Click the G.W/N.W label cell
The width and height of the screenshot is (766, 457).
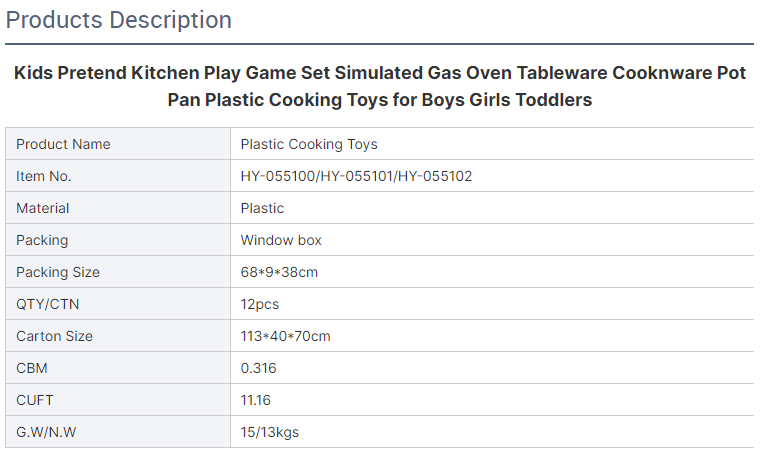118,432
